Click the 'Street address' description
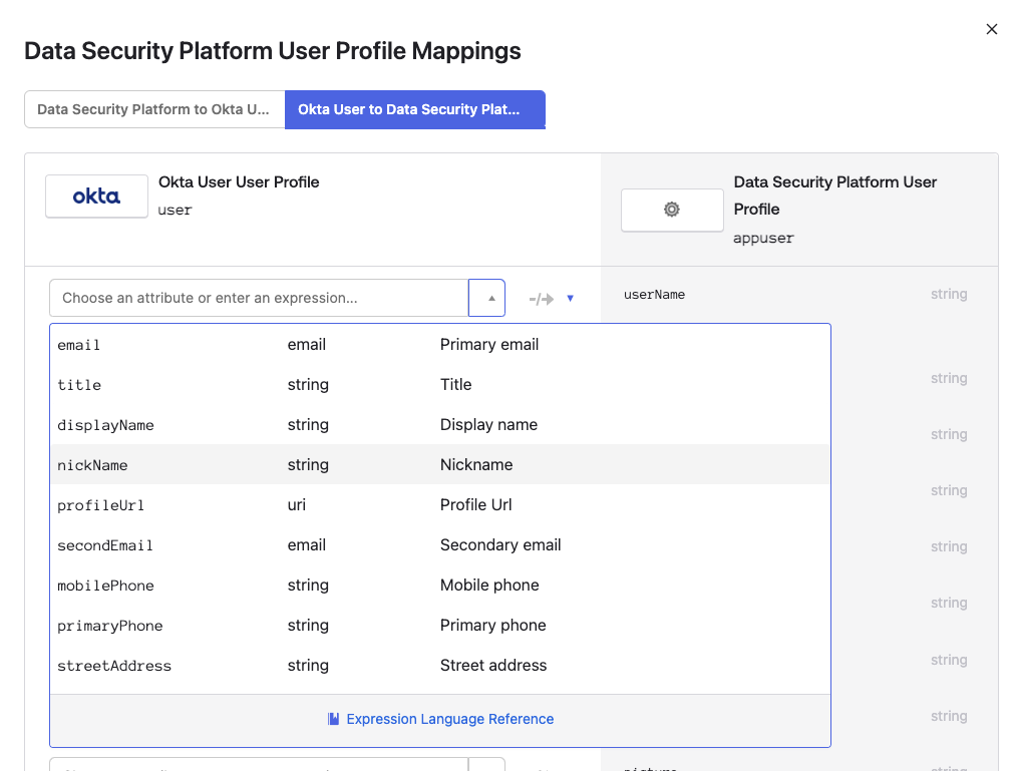This screenshot has width=1014, height=772. (493, 665)
